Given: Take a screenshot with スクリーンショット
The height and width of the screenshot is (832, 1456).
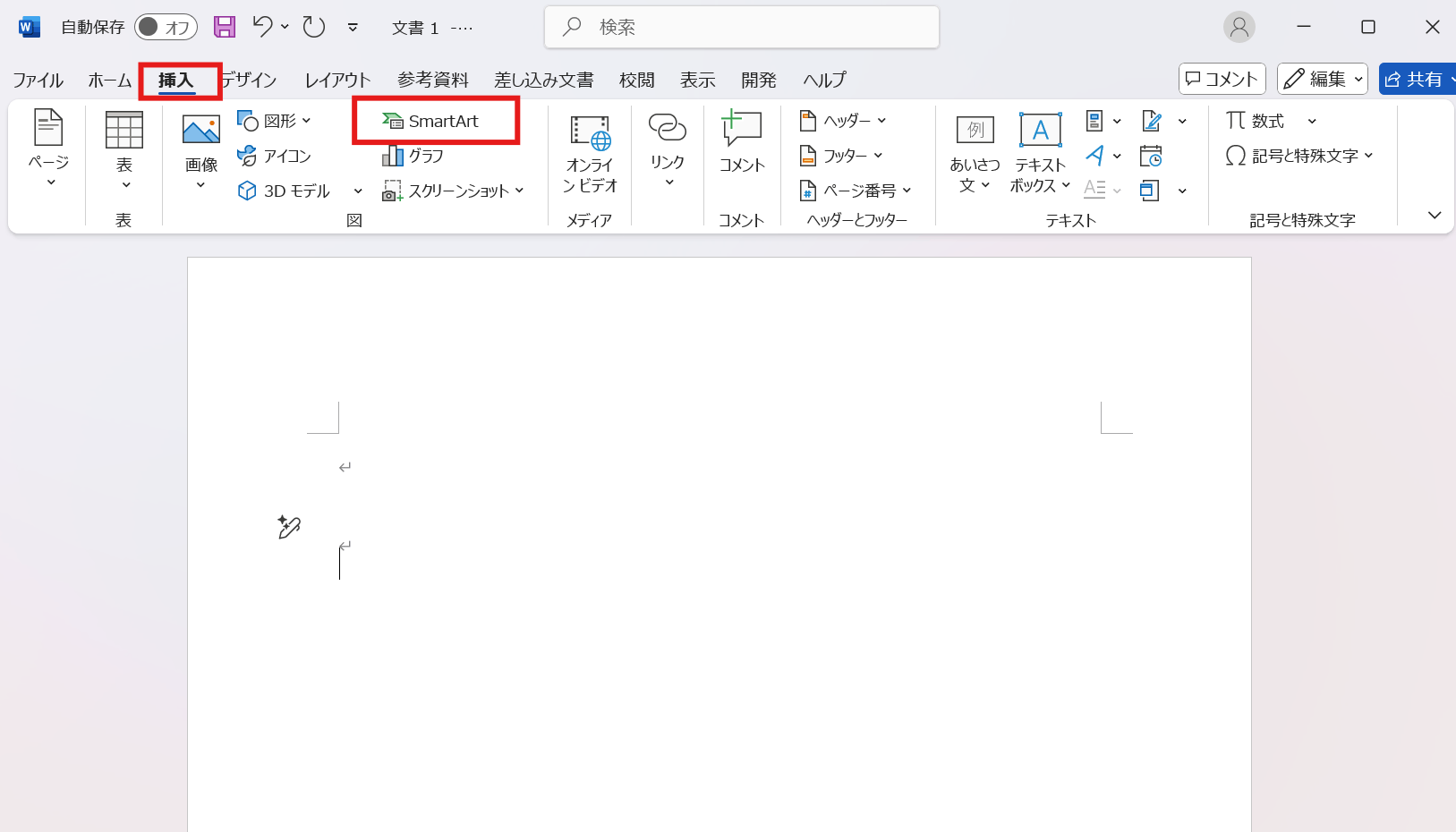Looking at the screenshot, I should [453, 190].
